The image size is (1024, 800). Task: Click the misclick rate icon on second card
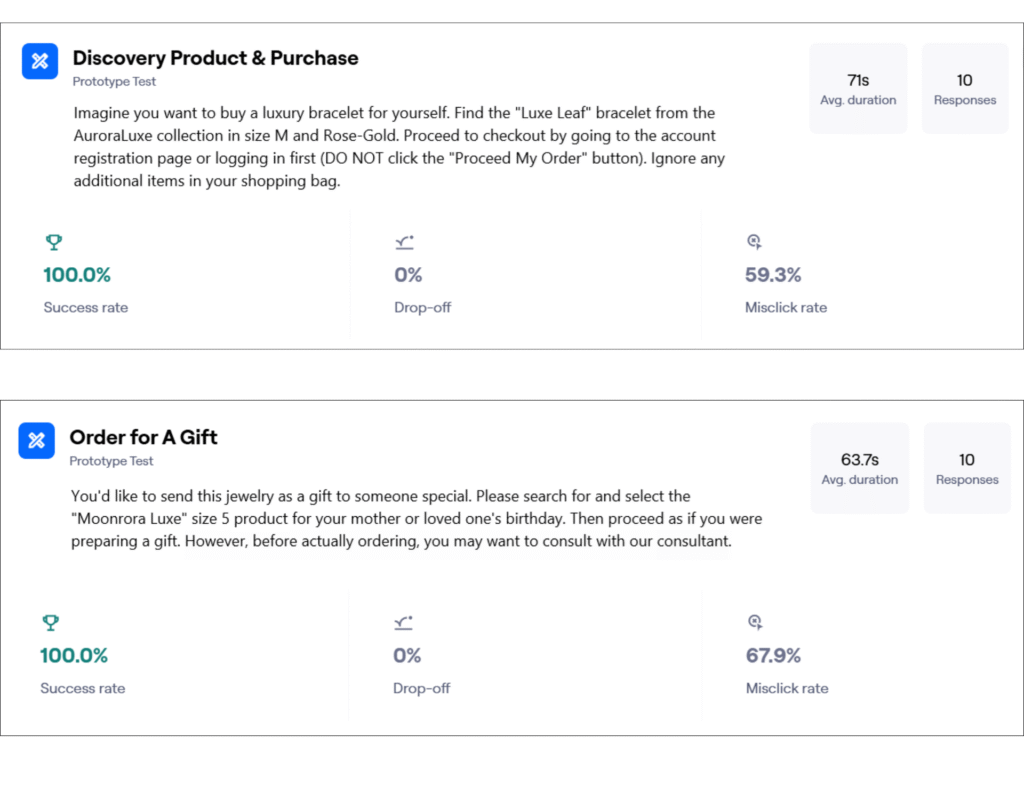756,623
